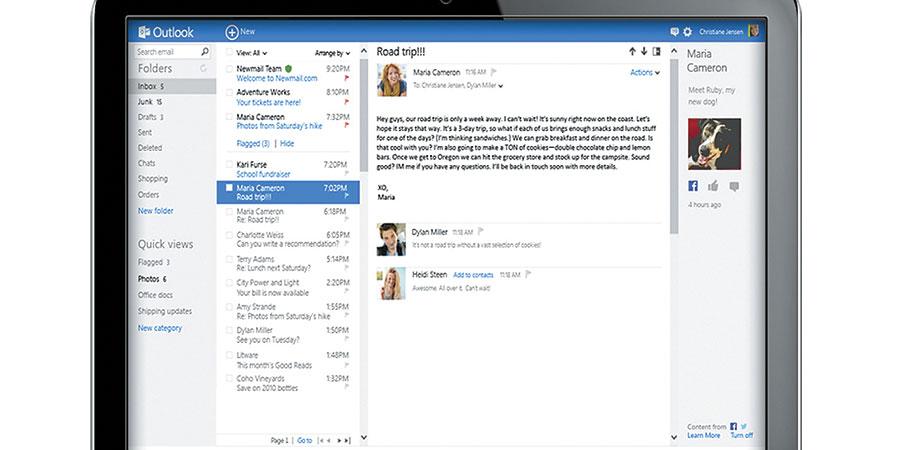Open the messaging chat icon in header

[674, 32]
